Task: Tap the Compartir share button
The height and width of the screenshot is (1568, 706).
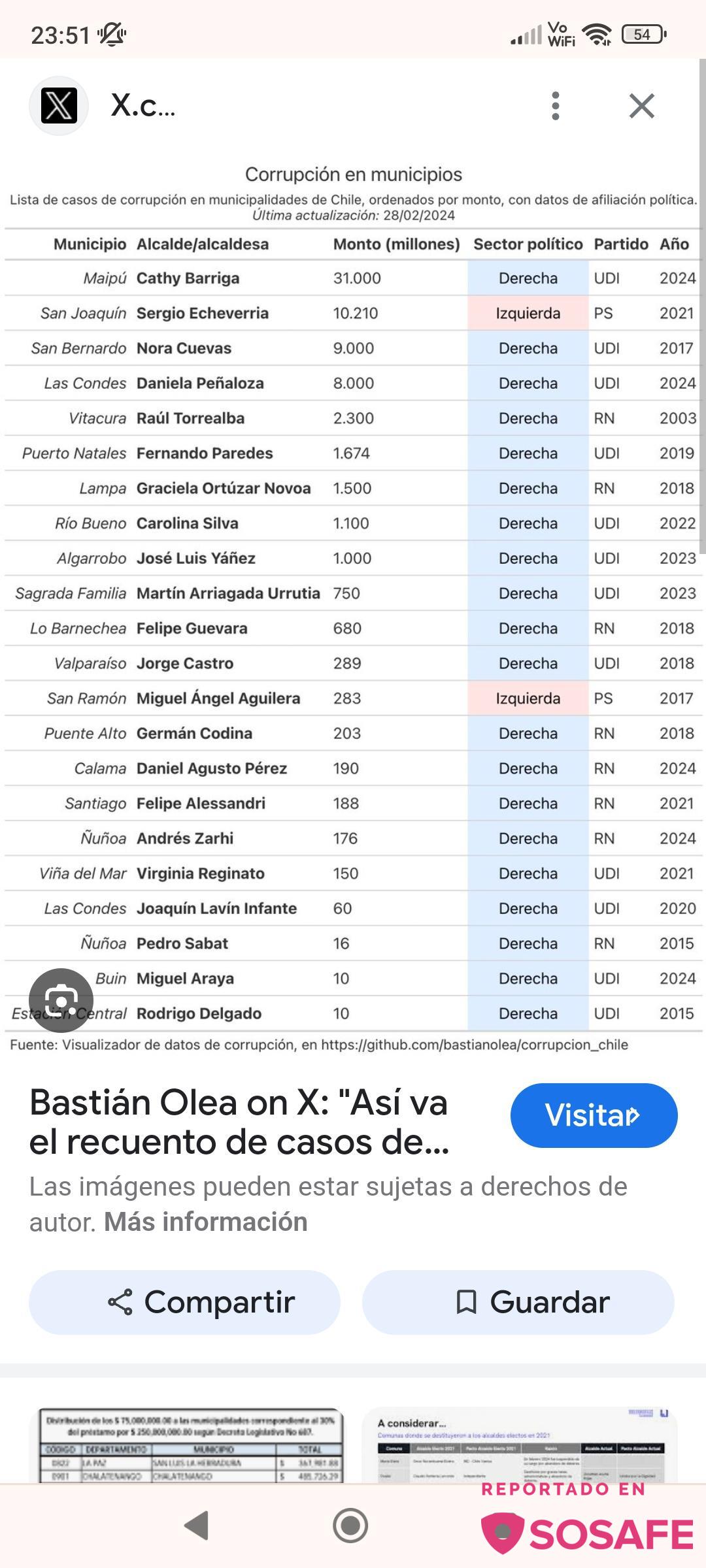Action: [184, 1302]
